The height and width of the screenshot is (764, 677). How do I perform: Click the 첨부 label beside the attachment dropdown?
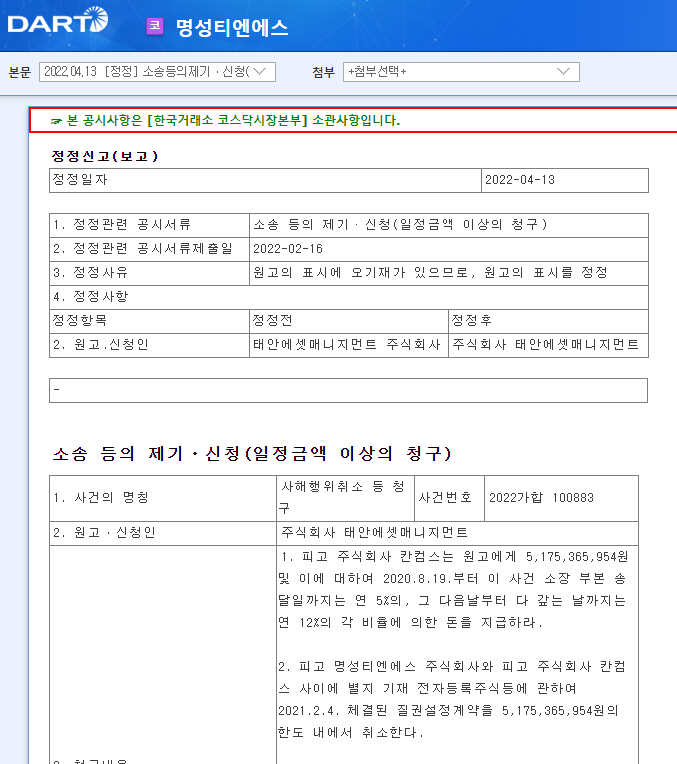tap(324, 72)
